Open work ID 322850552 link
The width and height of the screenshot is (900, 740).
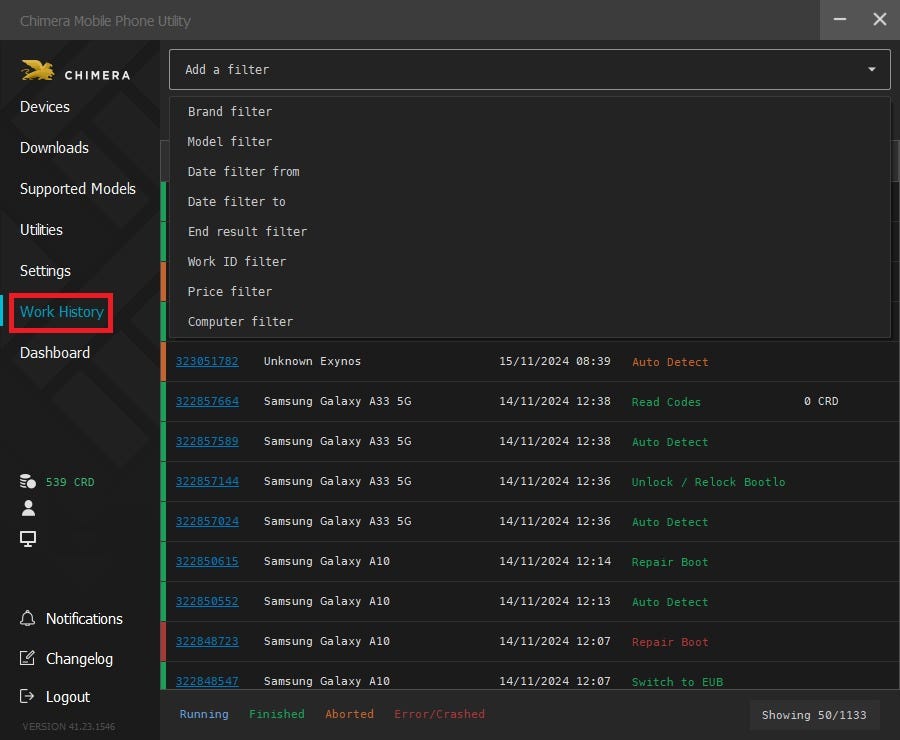tap(207, 601)
